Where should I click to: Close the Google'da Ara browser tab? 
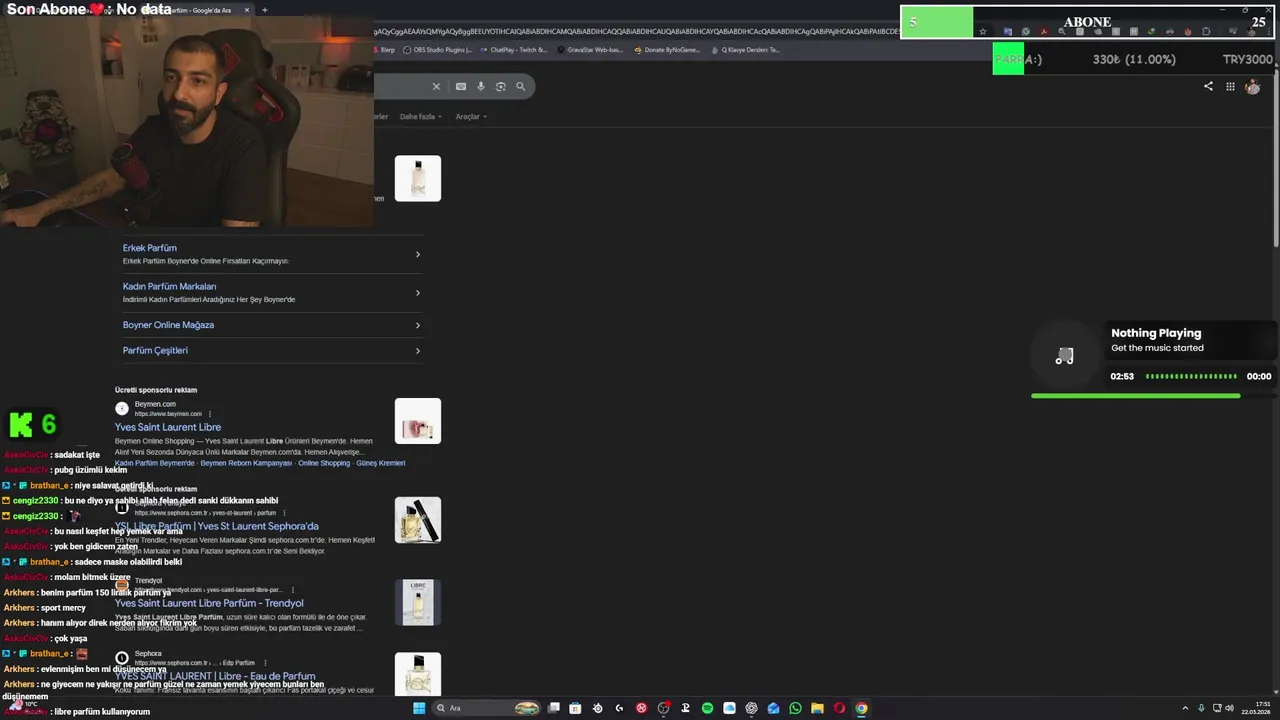tap(247, 10)
